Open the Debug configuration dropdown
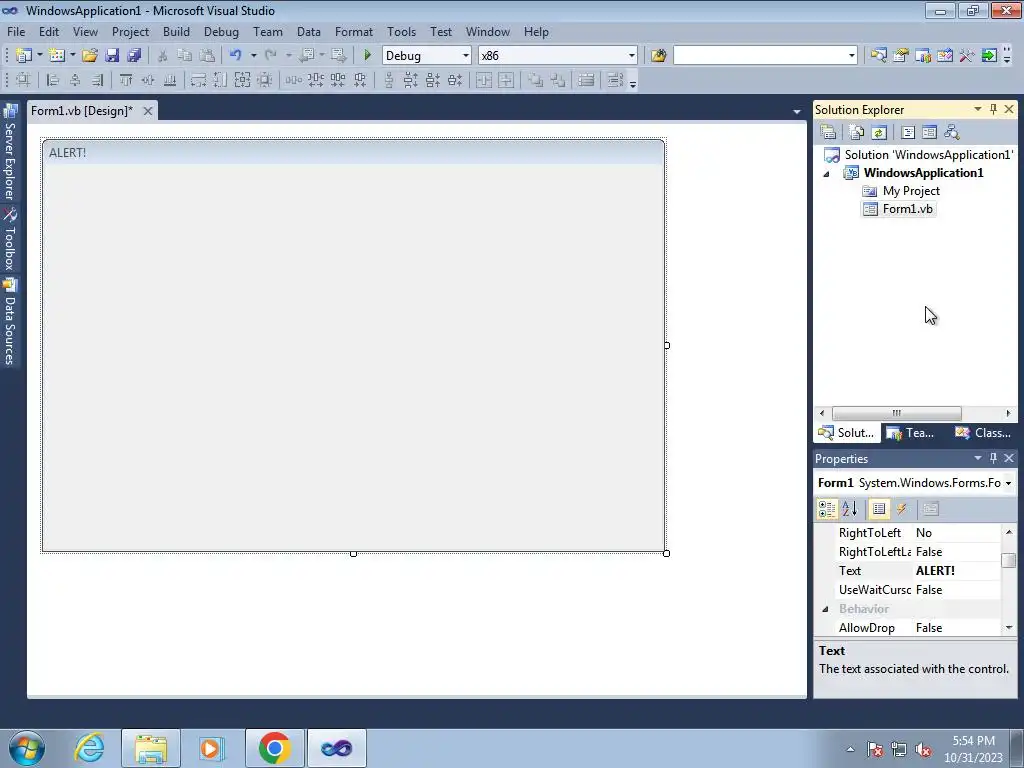 pos(466,56)
